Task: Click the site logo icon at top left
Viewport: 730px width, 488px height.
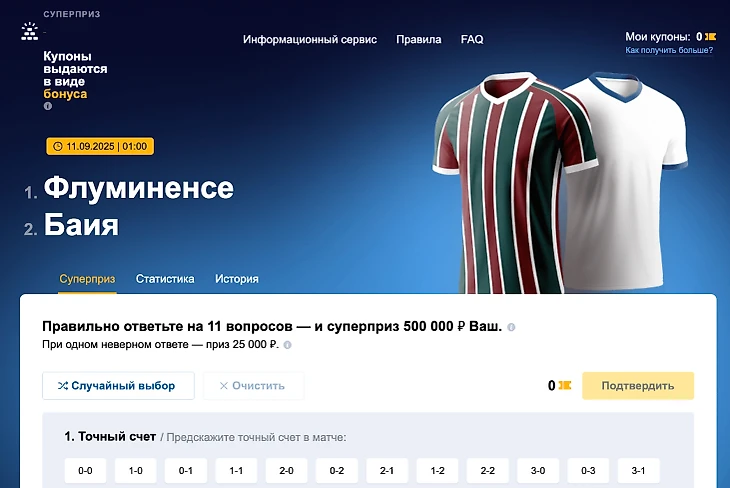Action: 30,31
